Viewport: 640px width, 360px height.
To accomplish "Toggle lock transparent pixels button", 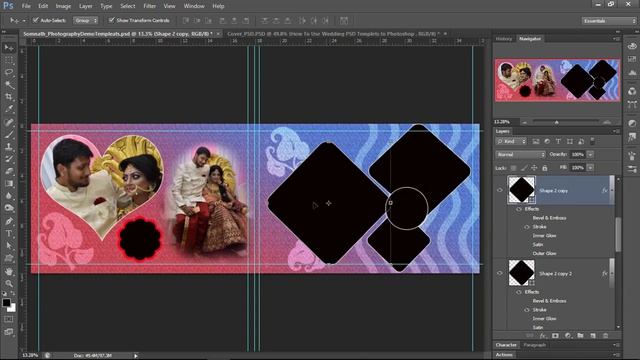I will click(x=513, y=168).
